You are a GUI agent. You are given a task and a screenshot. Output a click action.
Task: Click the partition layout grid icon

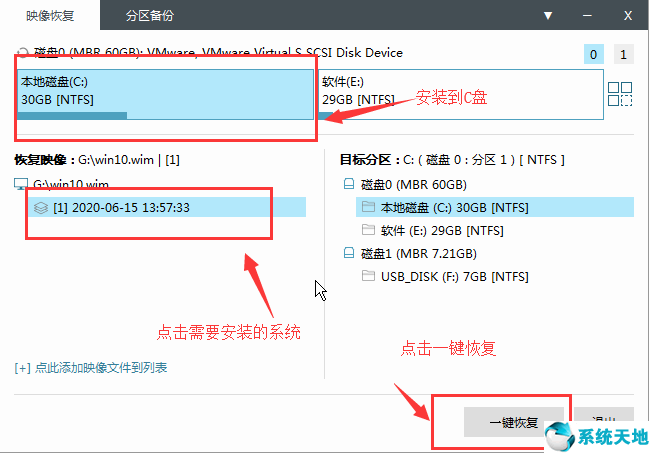[620, 94]
